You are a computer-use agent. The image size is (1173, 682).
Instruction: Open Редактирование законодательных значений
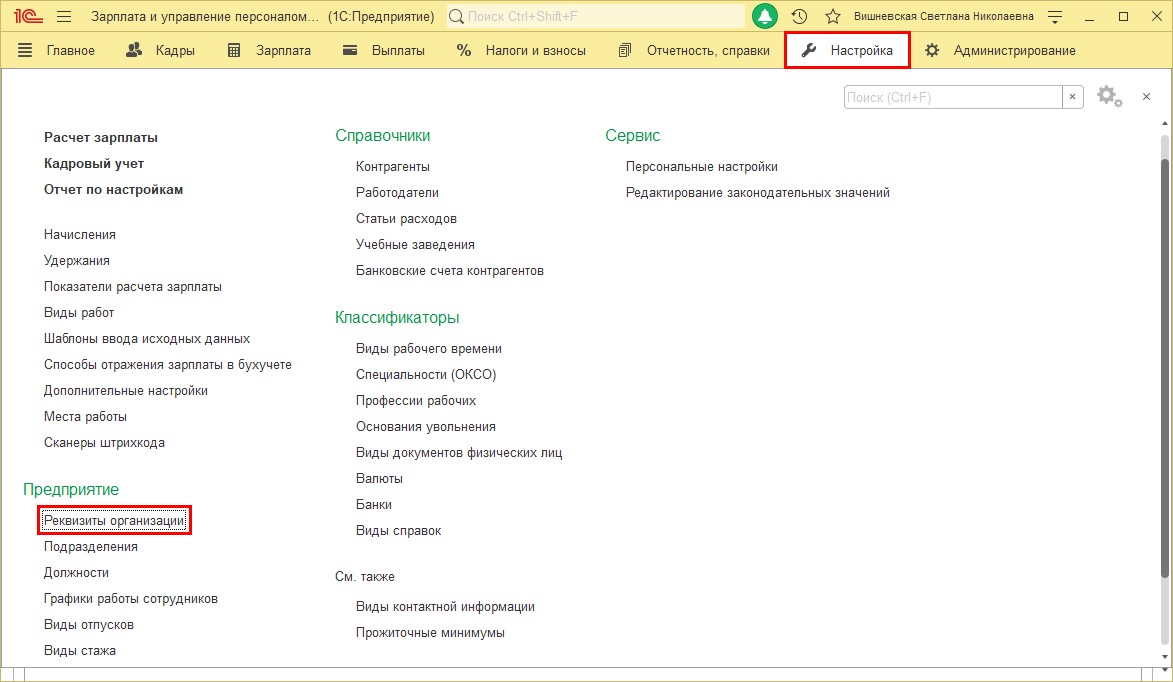[758, 193]
